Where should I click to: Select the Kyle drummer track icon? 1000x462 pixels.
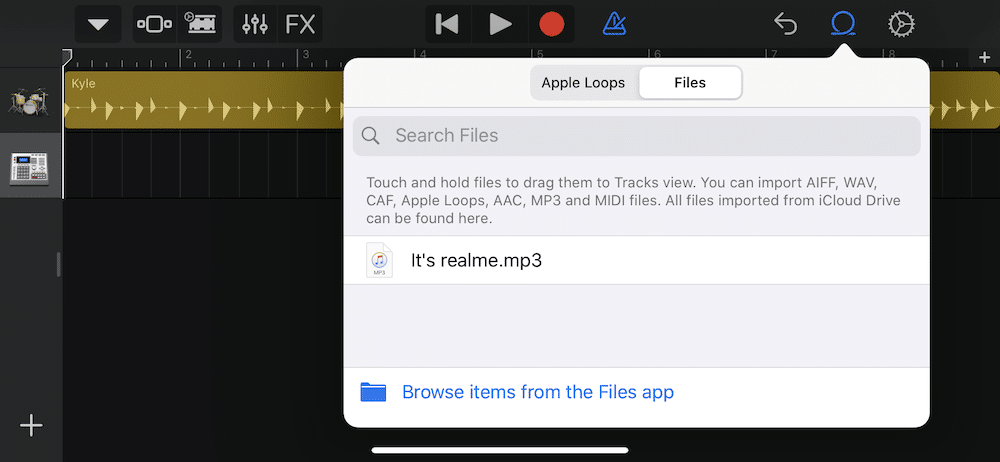click(30, 99)
